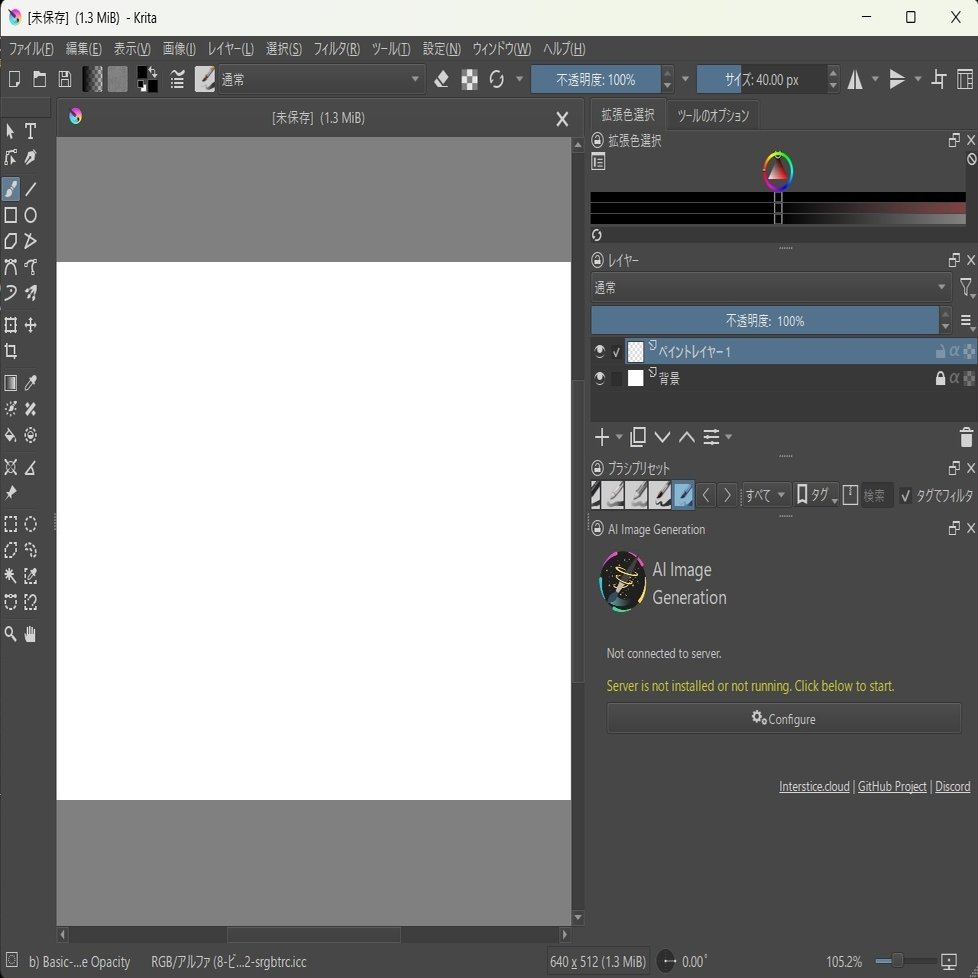
Task: Select the Transform tool
Action: point(11,325)
